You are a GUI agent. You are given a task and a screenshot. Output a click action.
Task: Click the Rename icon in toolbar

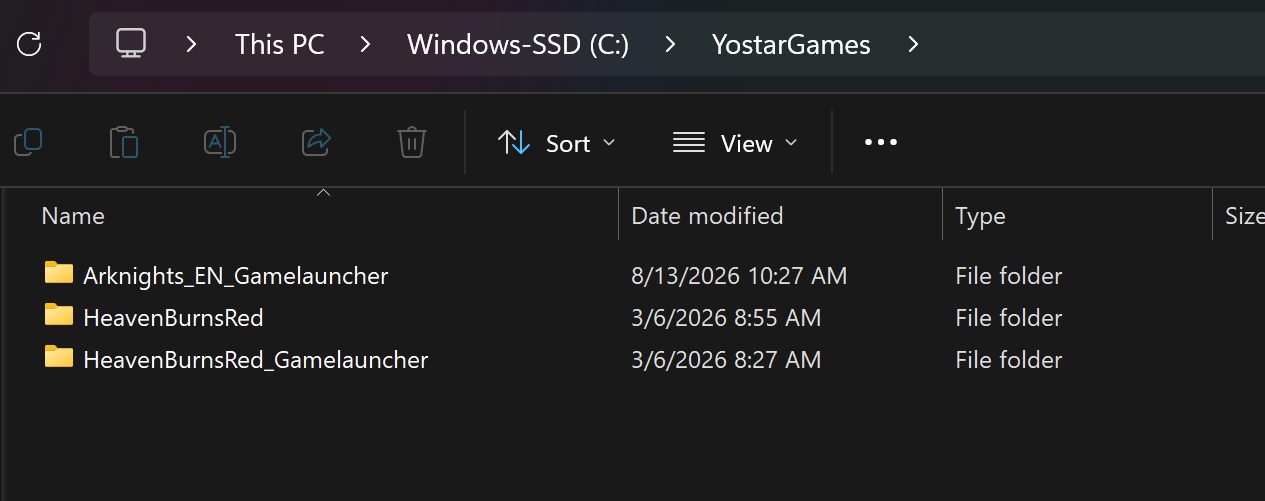pos(220,143)
